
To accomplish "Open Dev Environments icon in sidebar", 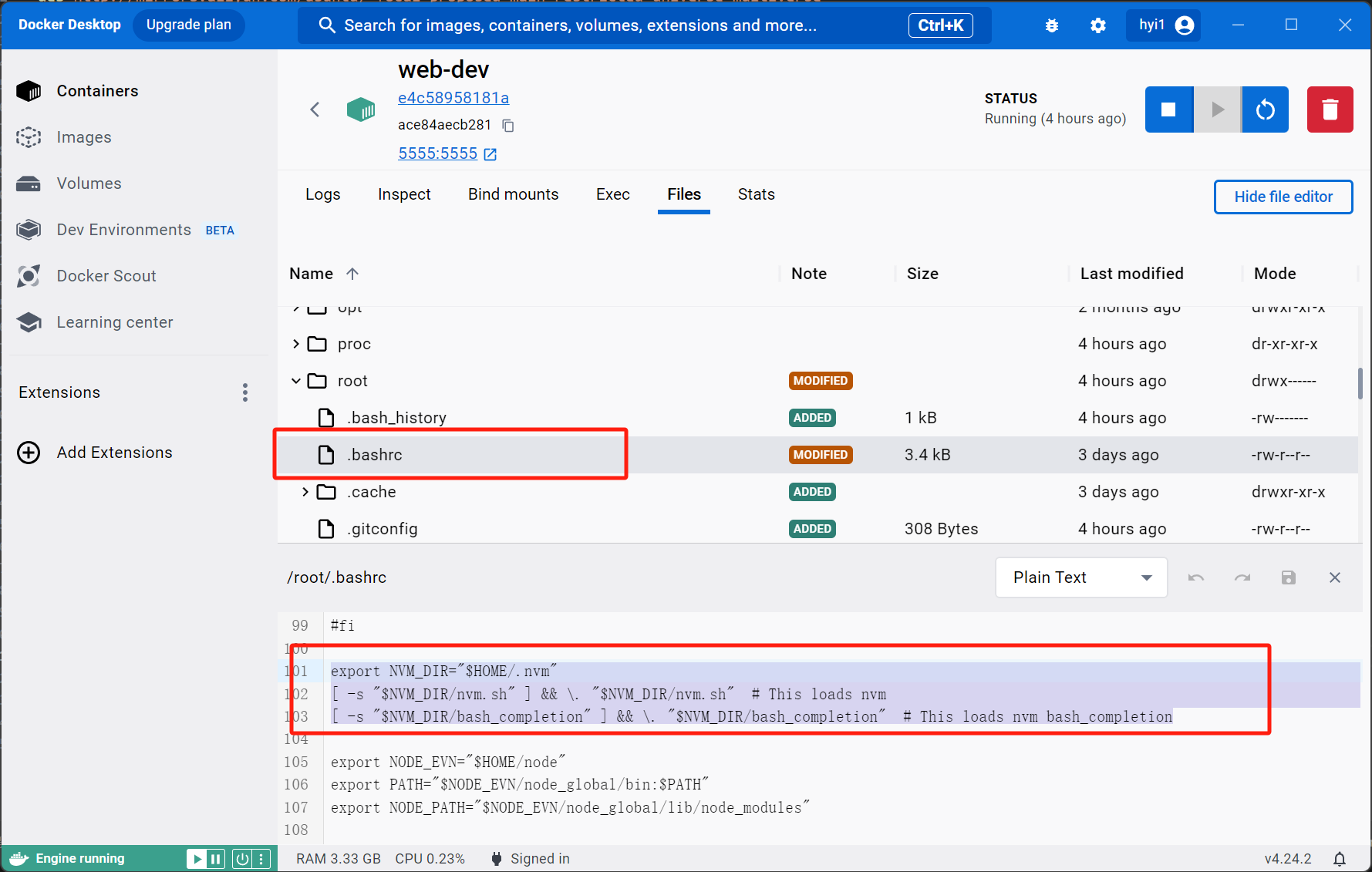I will (29, 230).
